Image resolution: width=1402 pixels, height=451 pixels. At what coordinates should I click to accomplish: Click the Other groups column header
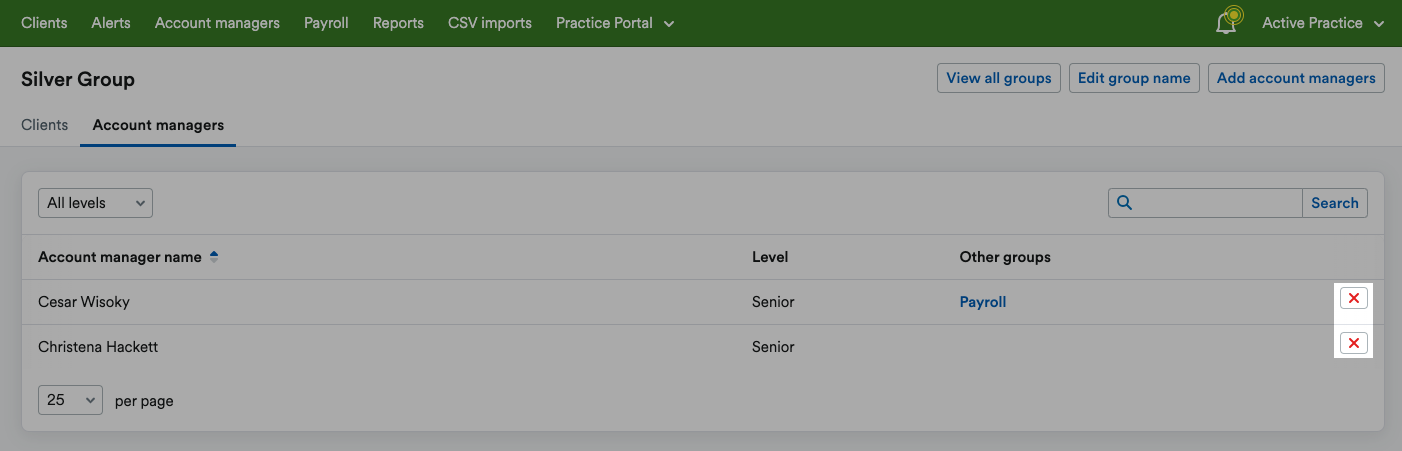(x=1005, y=257)
